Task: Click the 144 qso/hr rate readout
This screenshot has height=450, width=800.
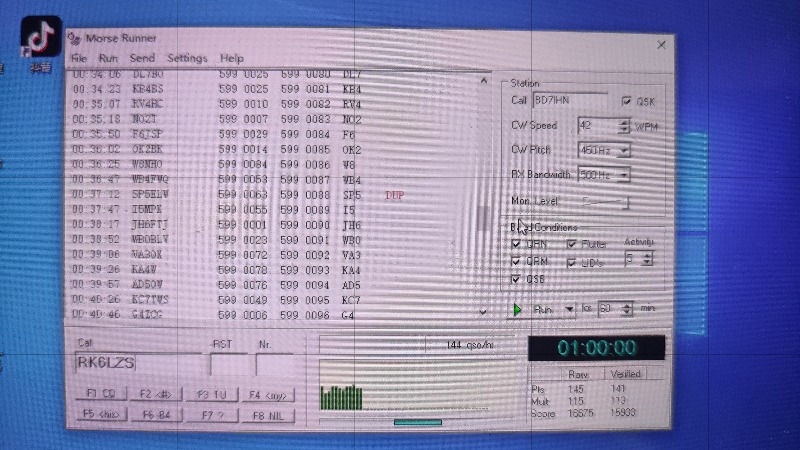Action: [470, 345]
